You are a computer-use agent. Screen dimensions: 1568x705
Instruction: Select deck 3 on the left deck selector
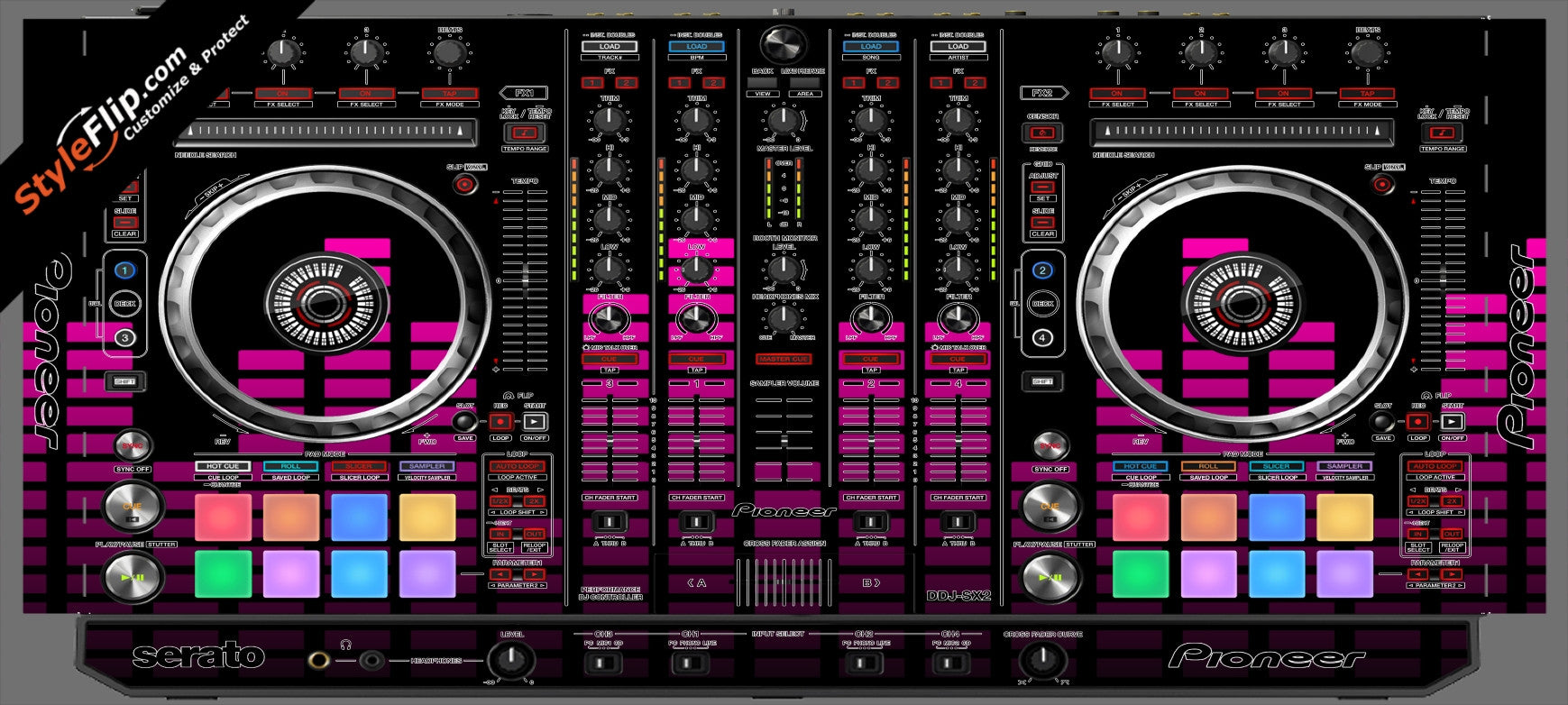pyautogui.click(x=125, y=337)
